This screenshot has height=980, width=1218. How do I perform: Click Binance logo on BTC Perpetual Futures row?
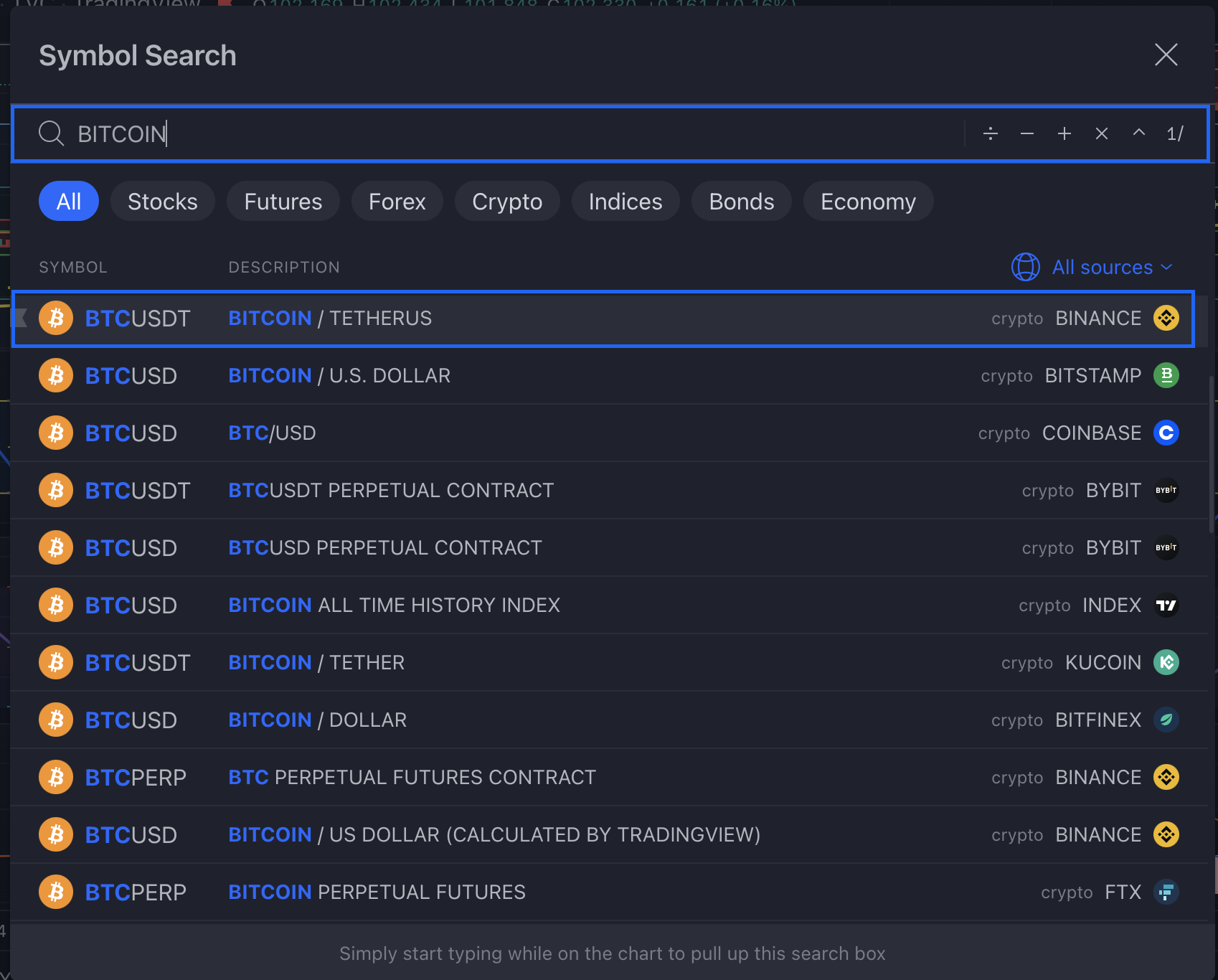click(1166, 777)
